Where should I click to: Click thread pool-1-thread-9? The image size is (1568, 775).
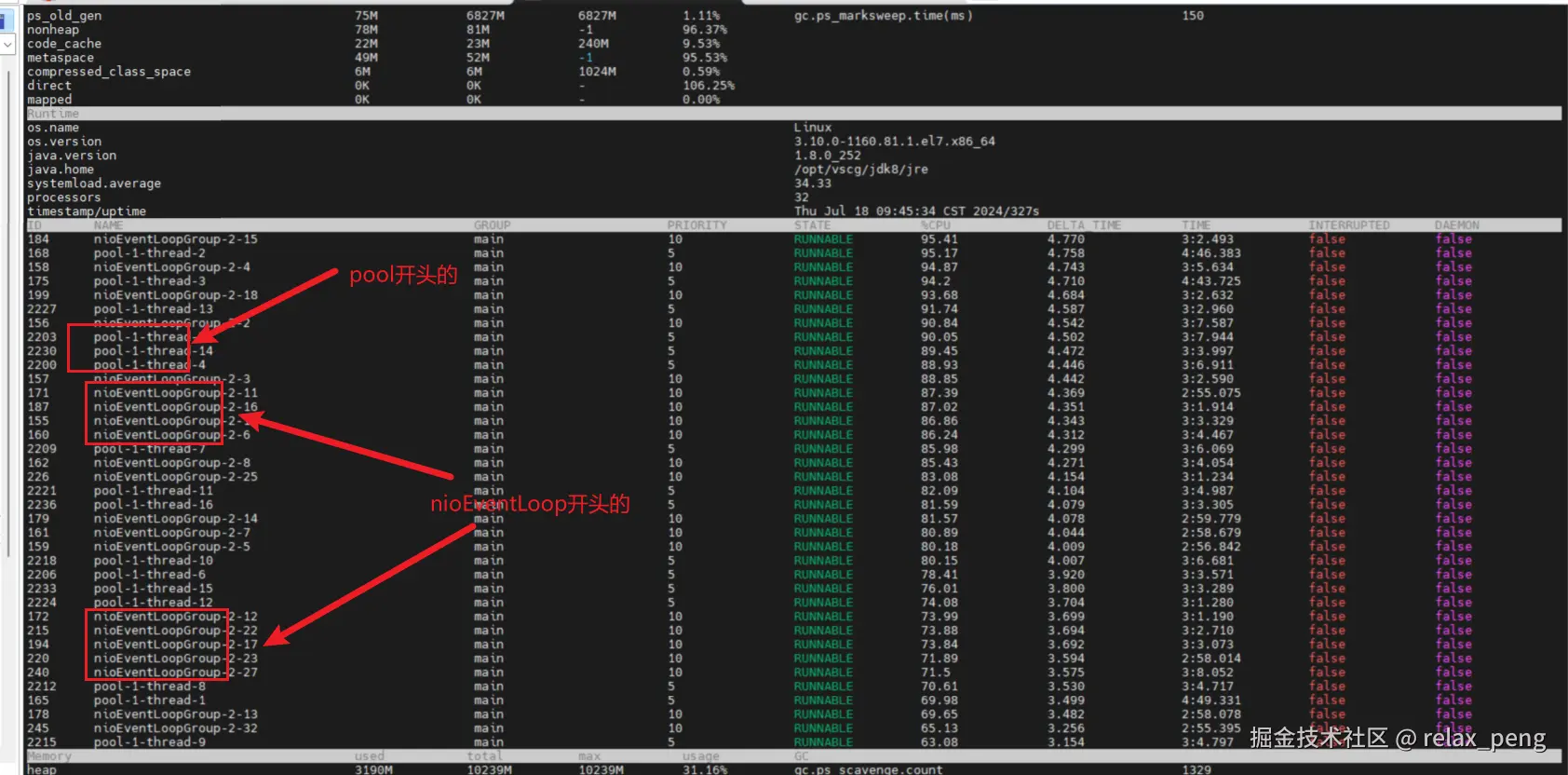149,742
